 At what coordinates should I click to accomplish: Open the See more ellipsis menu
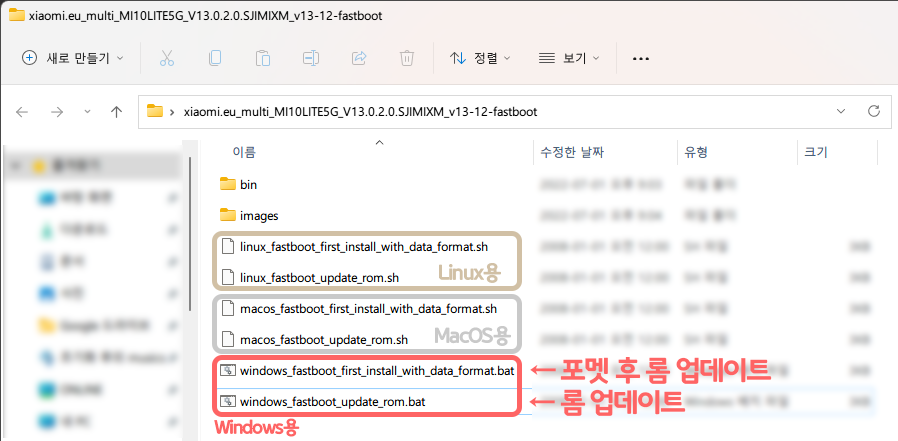640,58
